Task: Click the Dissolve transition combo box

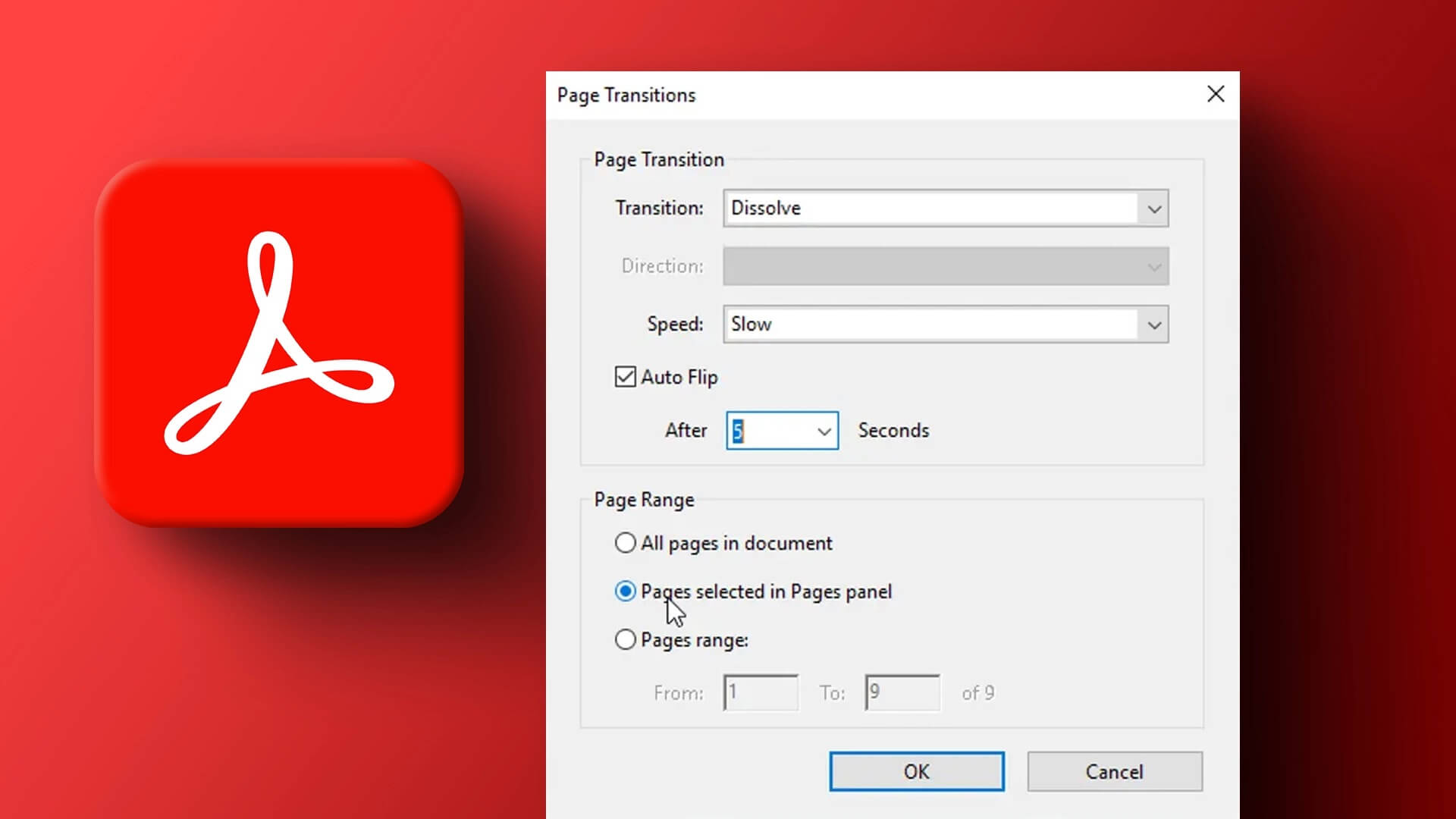Action: (929, 209)
